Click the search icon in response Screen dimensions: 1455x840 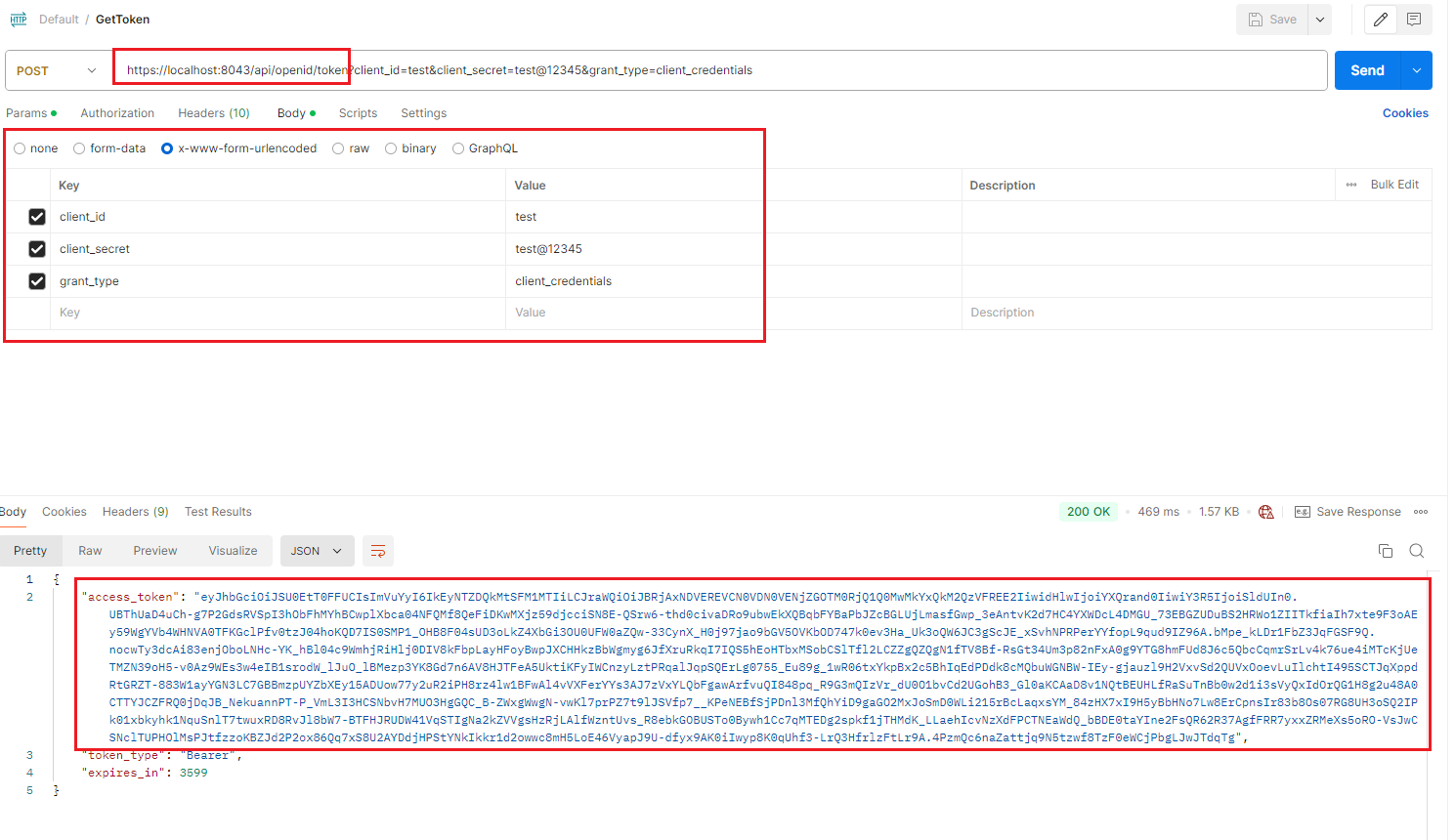coord(1416,551)
